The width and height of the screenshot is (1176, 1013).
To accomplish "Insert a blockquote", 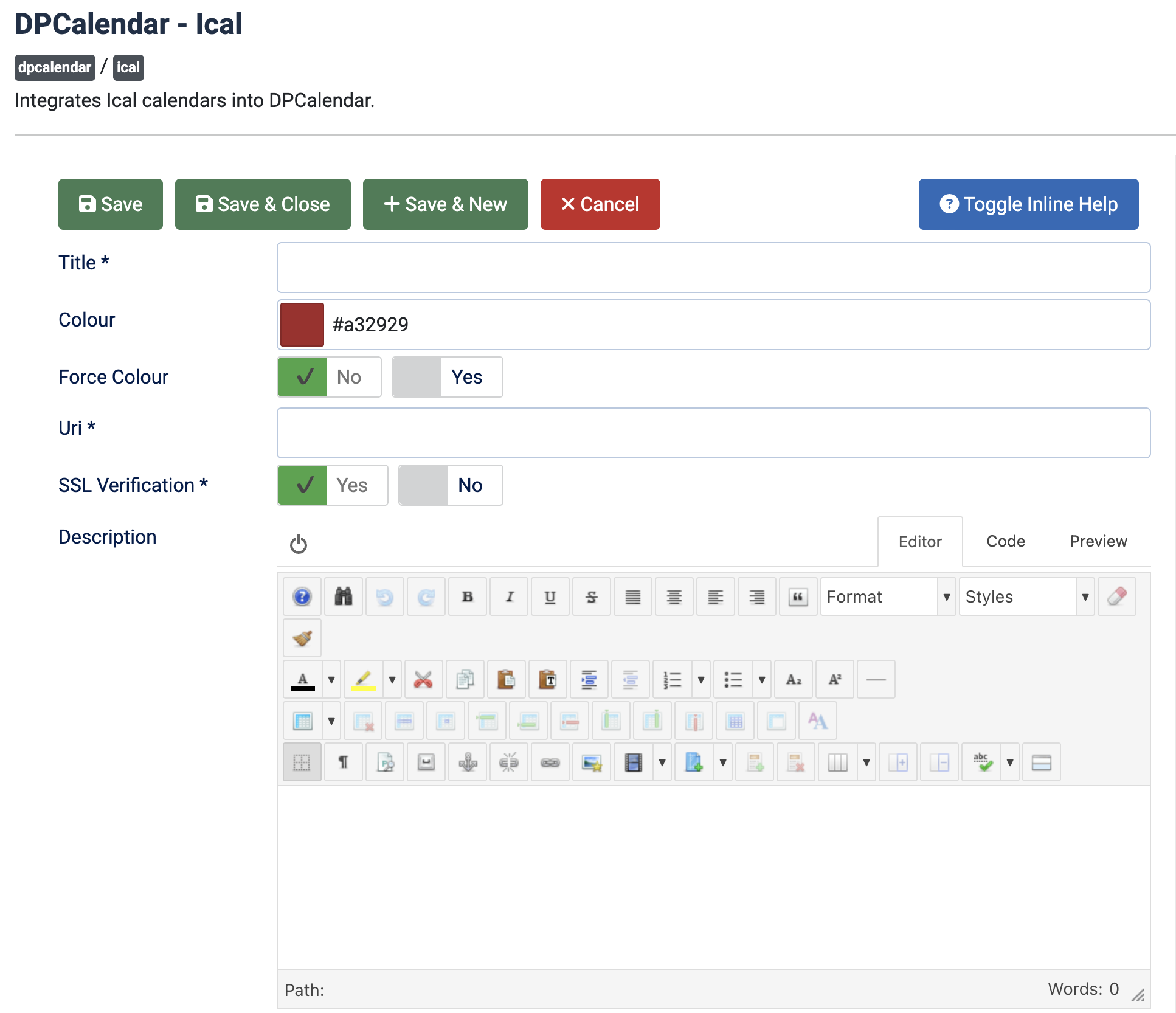I will tap(798, 596).
